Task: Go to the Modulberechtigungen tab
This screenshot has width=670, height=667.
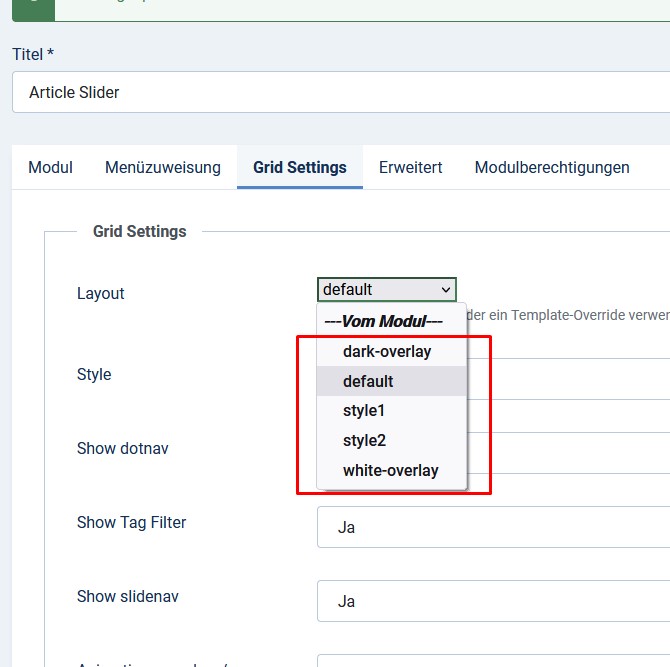Action: tap(552, 167)
